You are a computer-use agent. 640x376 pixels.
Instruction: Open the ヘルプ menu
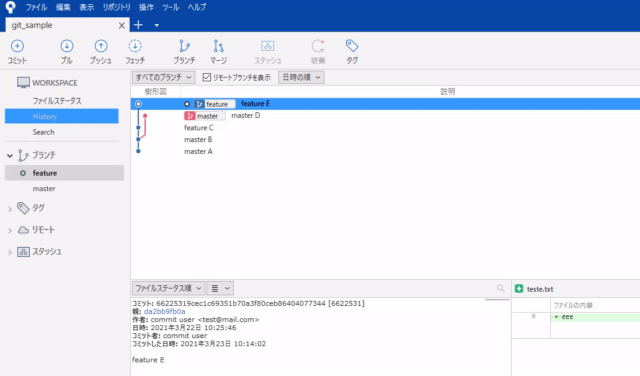tap(197, 7)
